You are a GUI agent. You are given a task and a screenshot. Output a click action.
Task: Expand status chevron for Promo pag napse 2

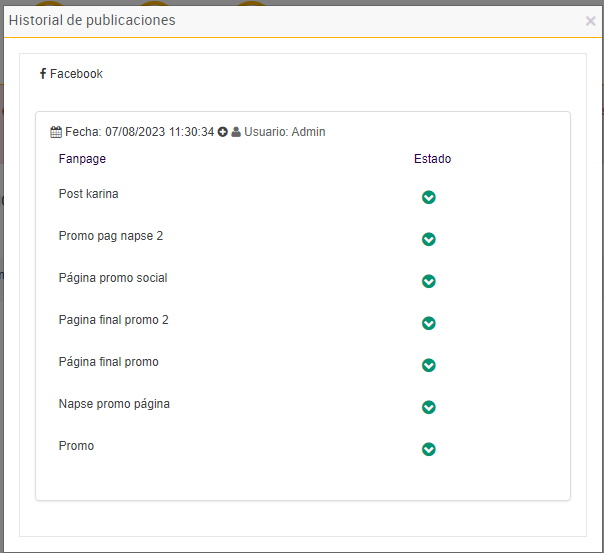(x=429, y=239)
